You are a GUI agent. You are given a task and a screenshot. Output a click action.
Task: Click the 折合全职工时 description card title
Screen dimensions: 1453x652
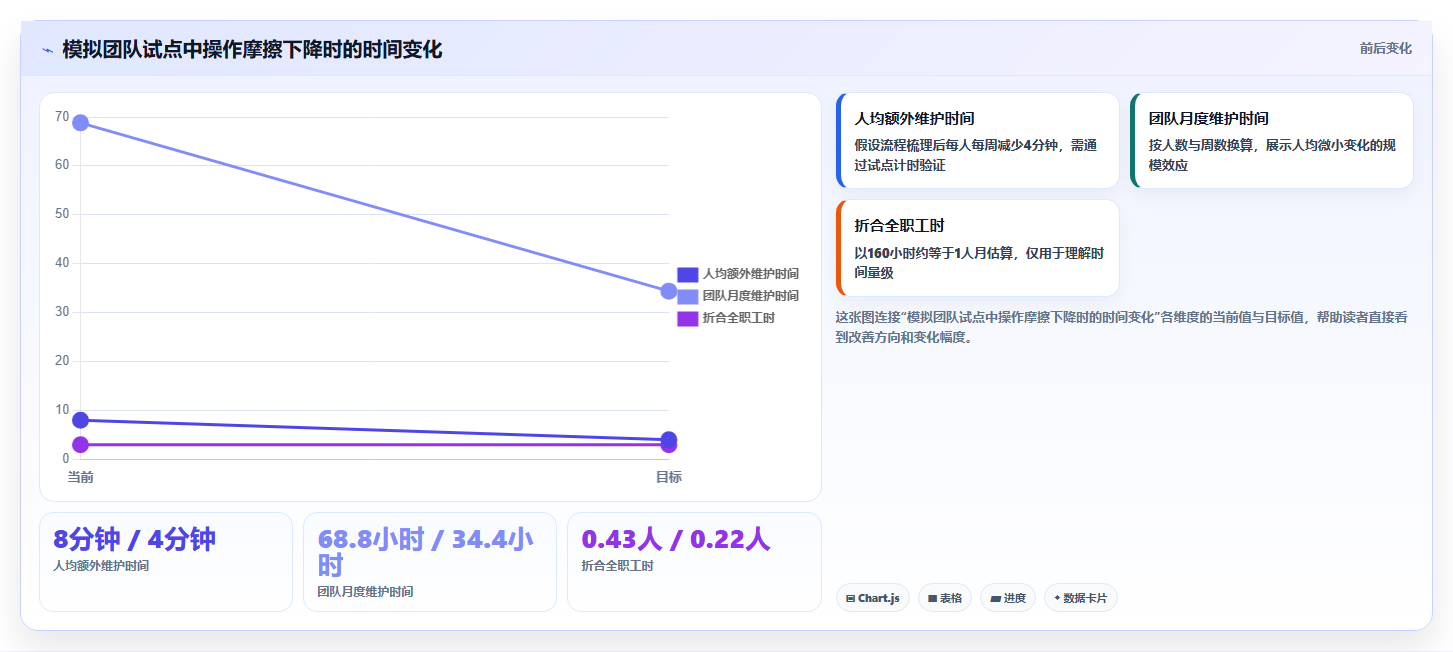(x=899, y=226)
